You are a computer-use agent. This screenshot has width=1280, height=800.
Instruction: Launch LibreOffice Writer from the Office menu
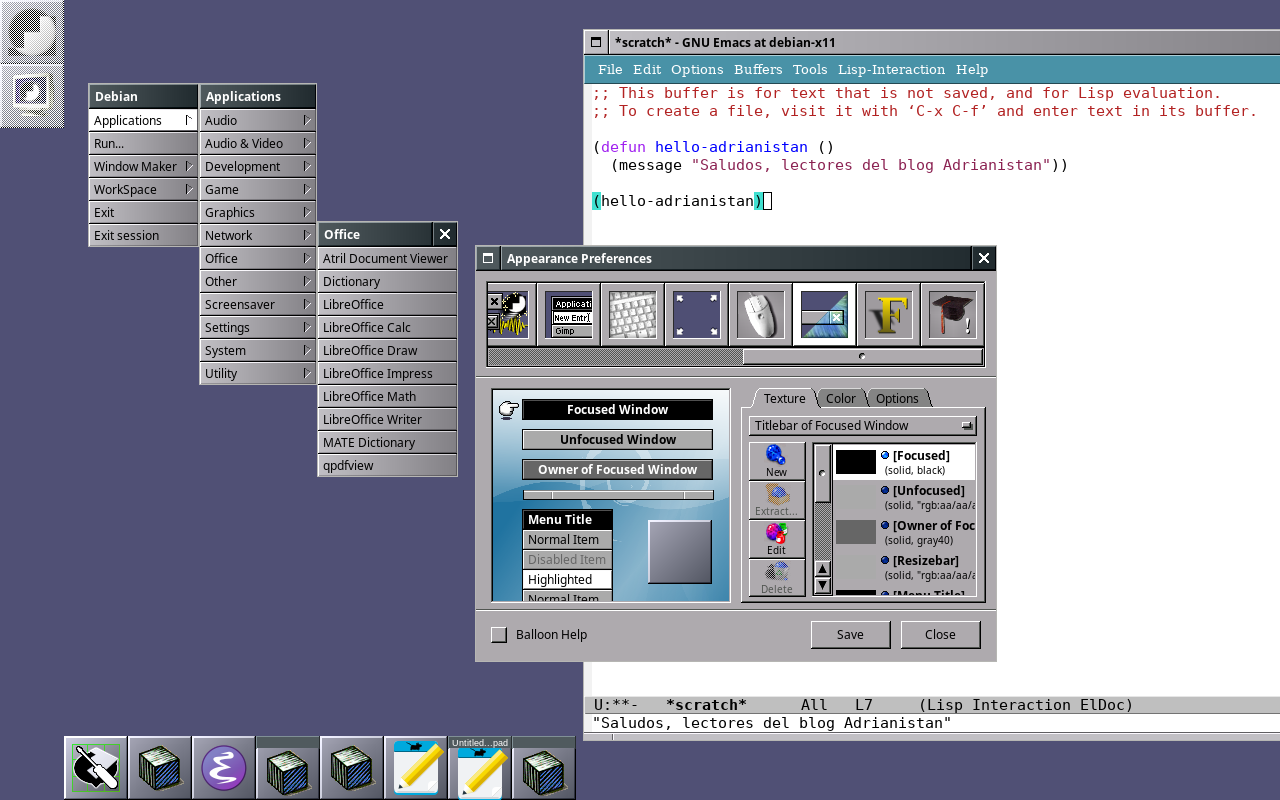click(386, 419)
